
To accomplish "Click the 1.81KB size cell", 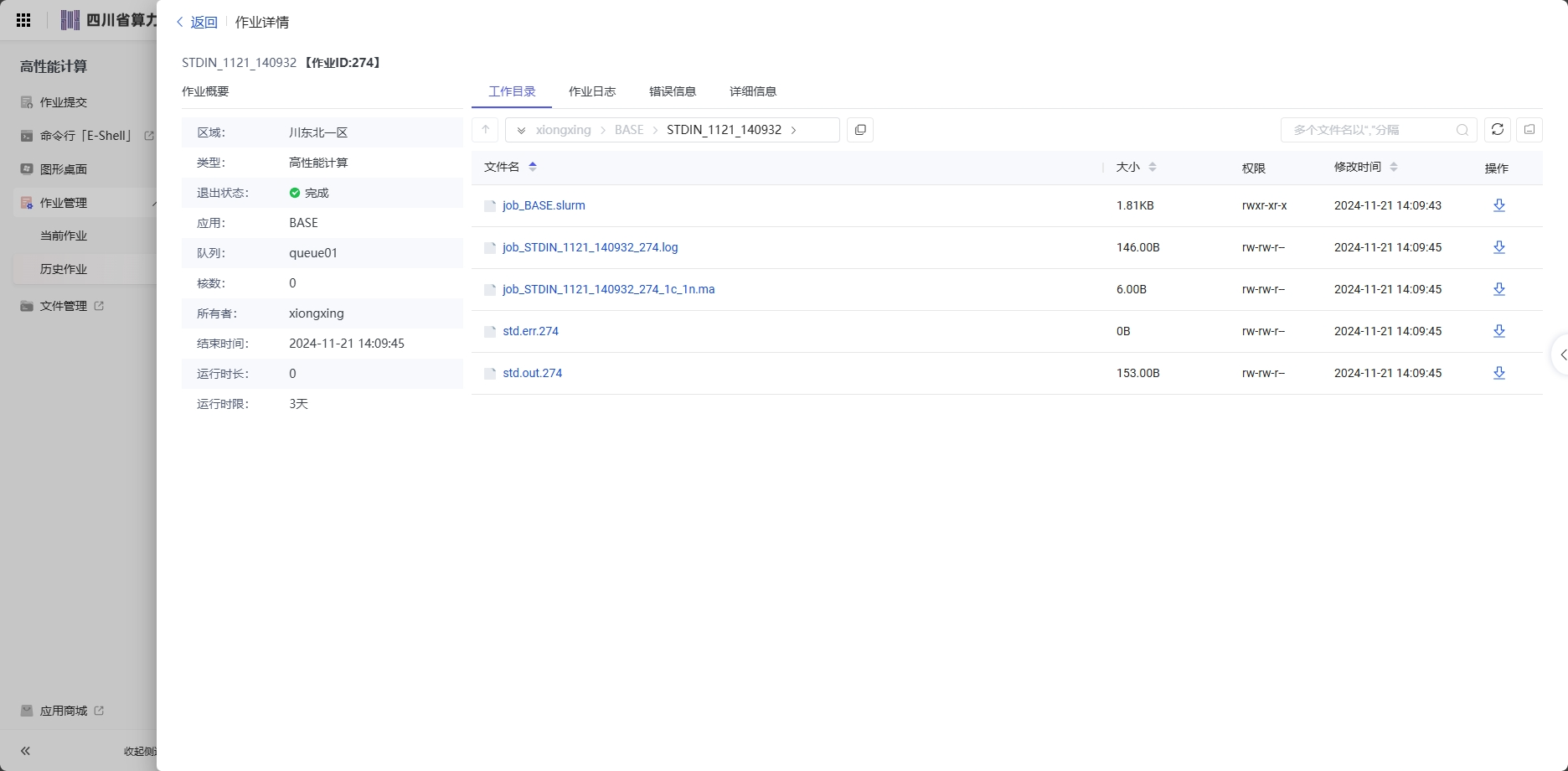I will (1135, 205).
